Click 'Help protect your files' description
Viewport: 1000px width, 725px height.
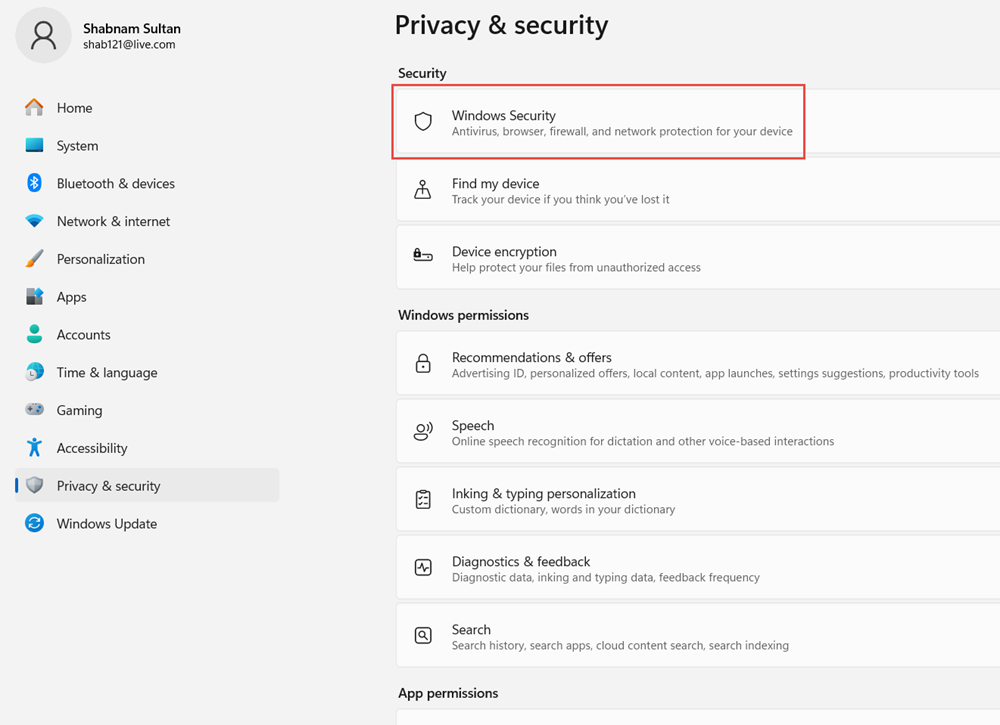tap(576, 268)
